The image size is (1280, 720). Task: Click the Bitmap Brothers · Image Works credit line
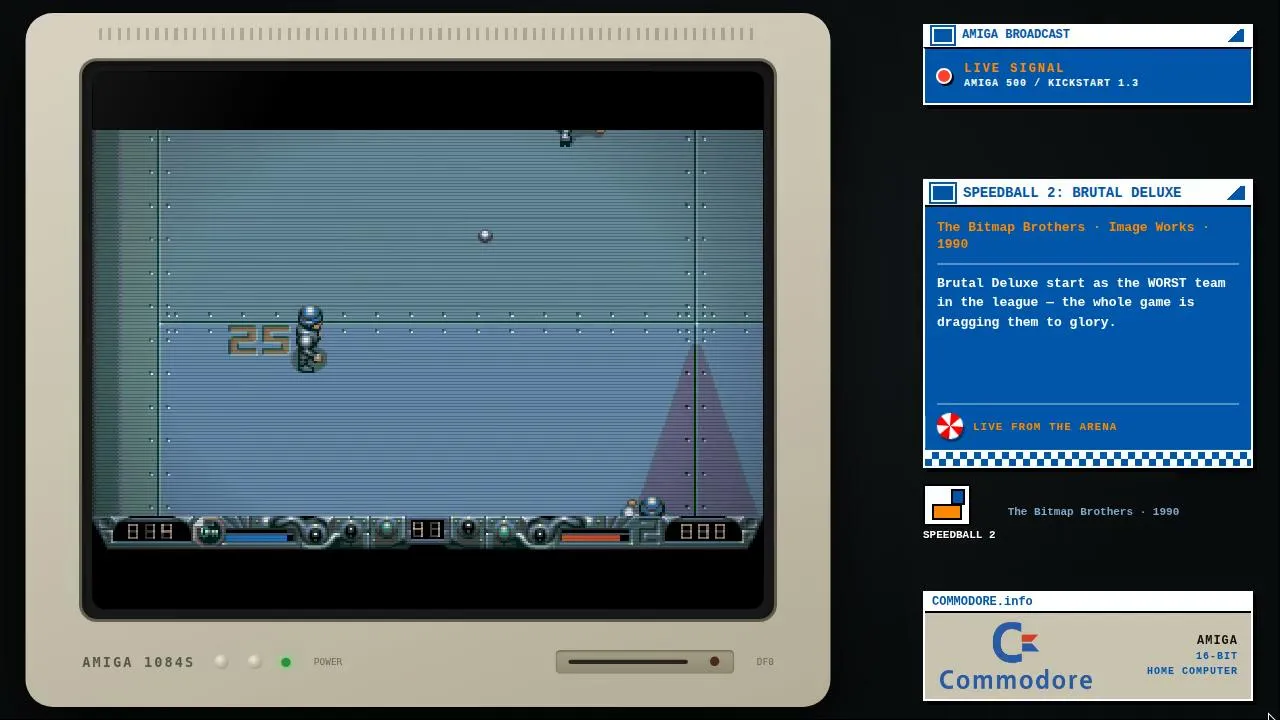click(1073, 235)
